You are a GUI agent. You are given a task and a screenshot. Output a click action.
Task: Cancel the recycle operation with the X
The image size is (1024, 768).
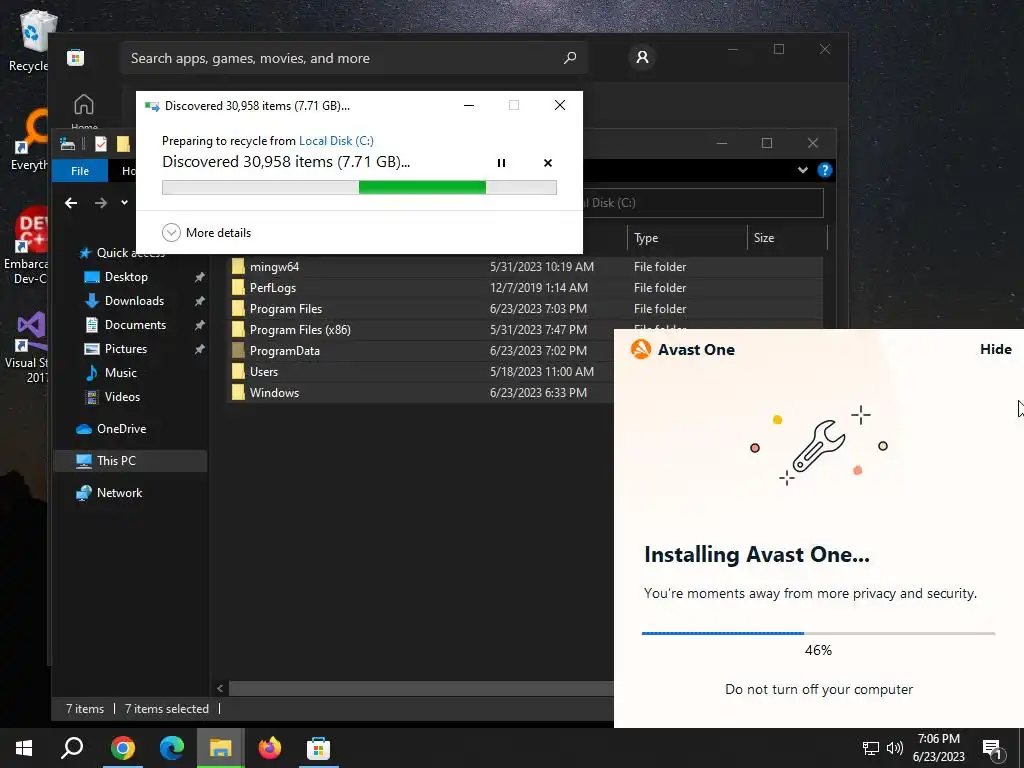548,163
